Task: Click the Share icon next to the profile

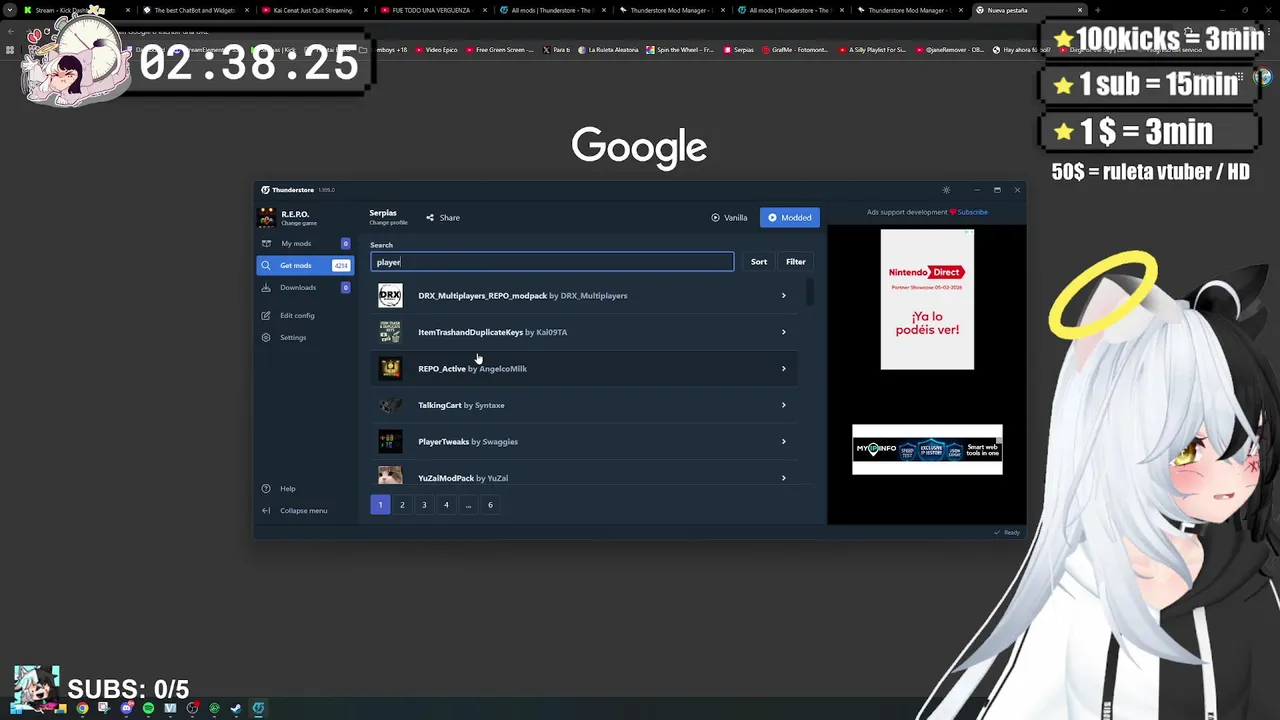Action: (x=430, y=217)
